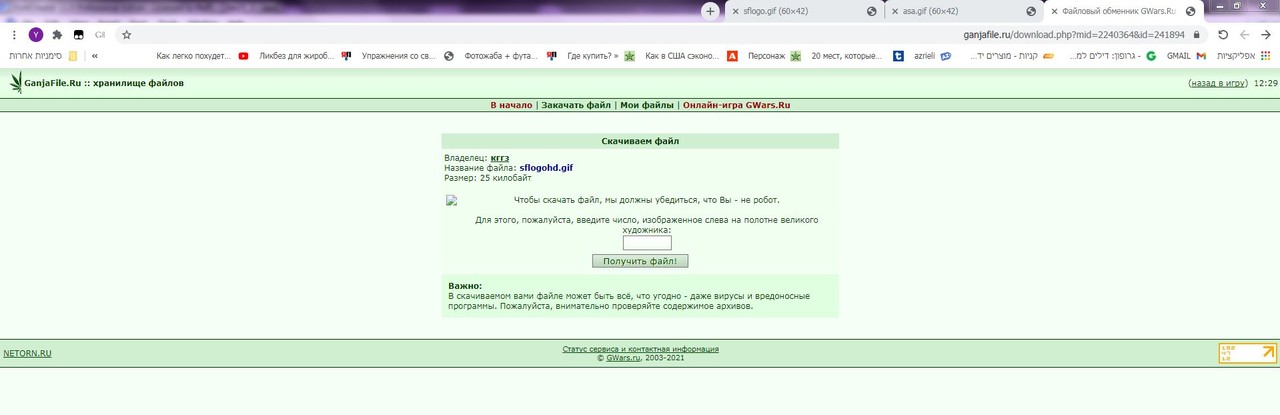The height and width of the screenshot is (415, 1280).
Task: Click the address bar URL
Action: [1073, 34]
